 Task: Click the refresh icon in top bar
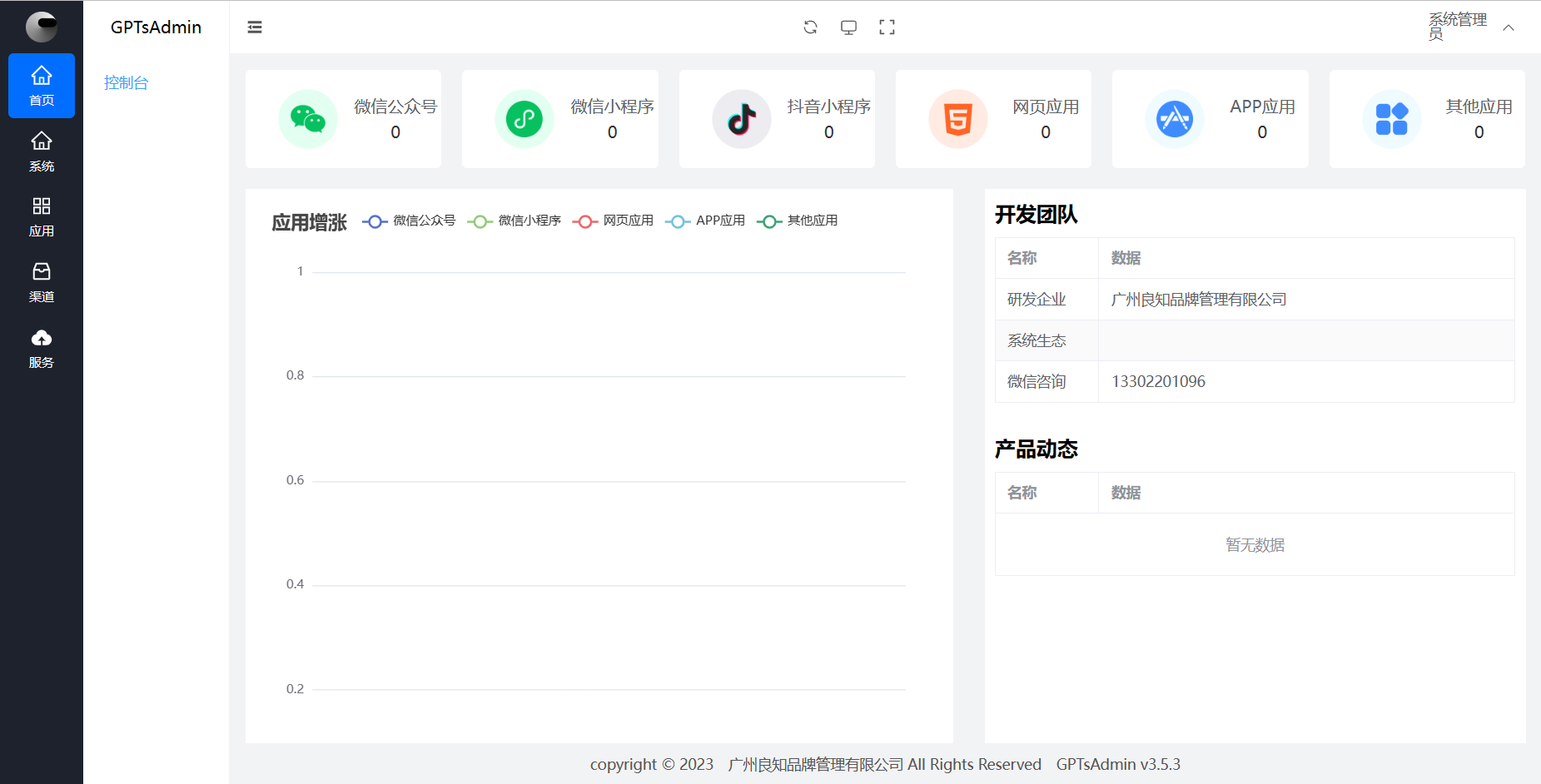click(810, 27)
